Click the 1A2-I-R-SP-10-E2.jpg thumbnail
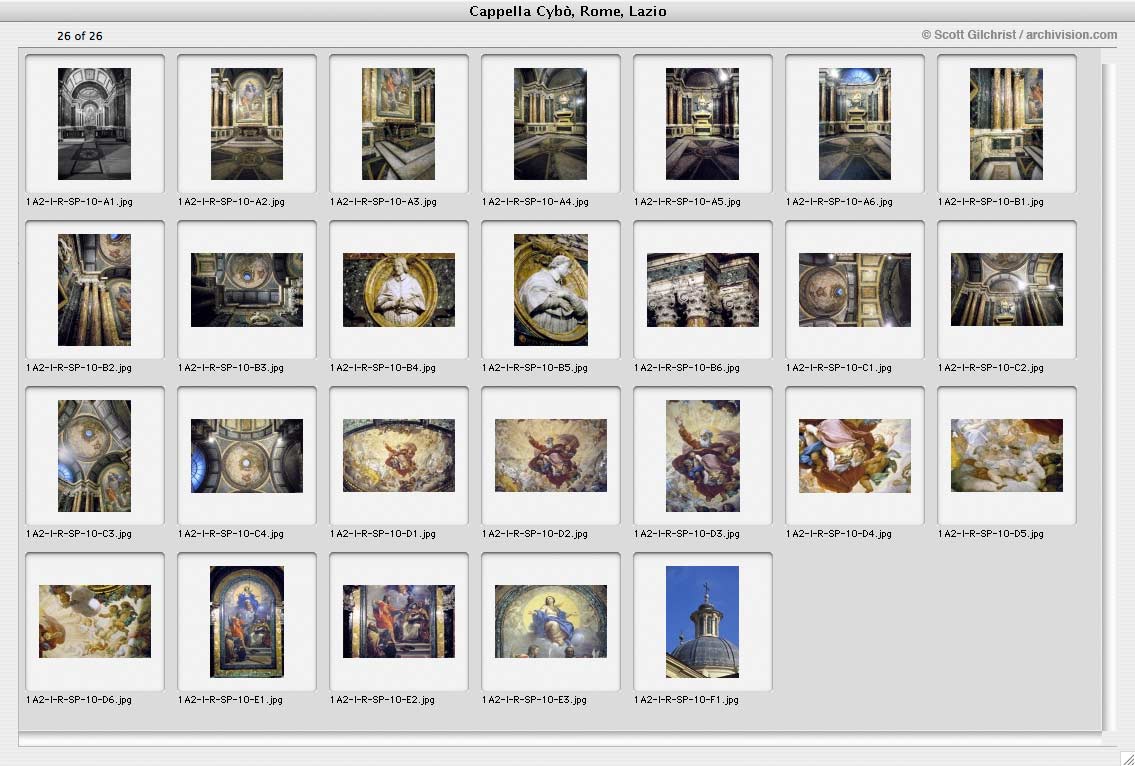 (399, 621)
